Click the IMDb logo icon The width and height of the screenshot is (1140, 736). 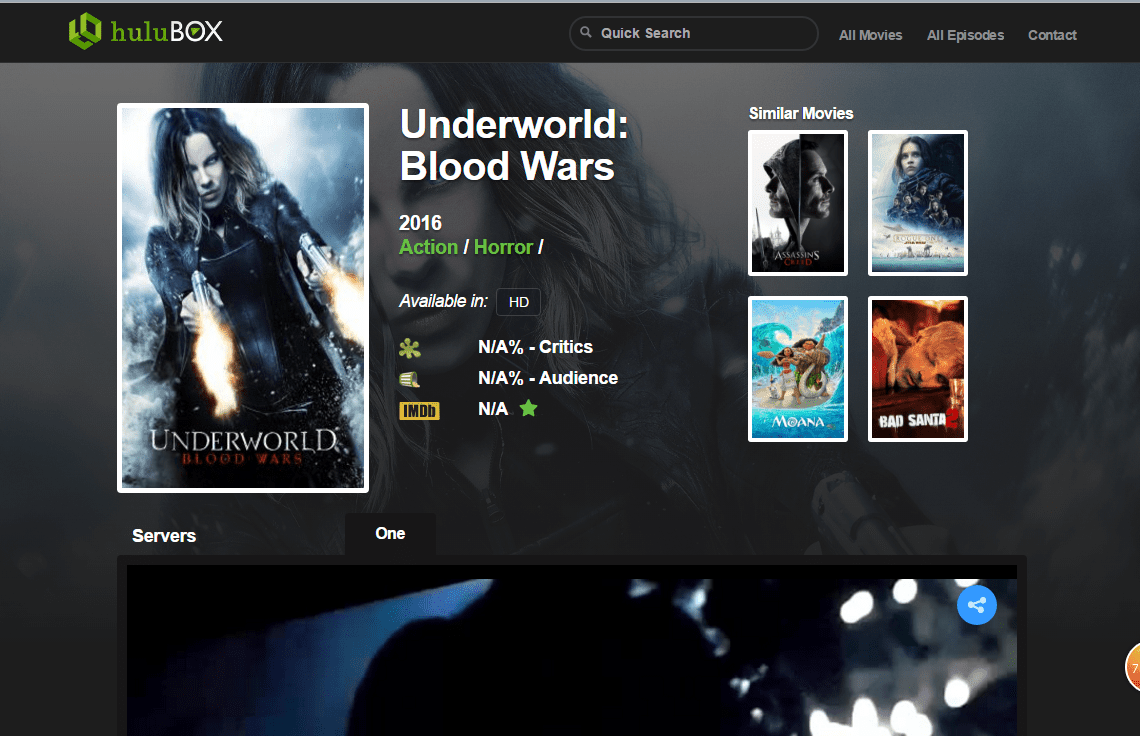click(x=420, y=411)
